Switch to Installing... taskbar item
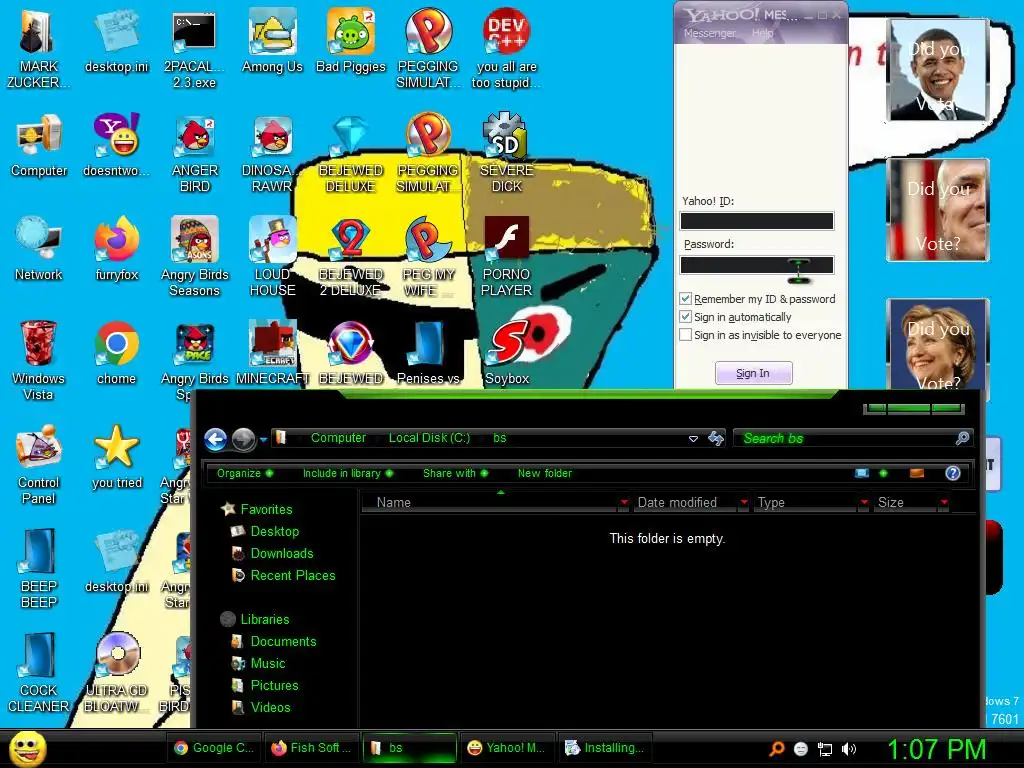The height and width of the screenshot is (768, 1024). tap(605, 748)
